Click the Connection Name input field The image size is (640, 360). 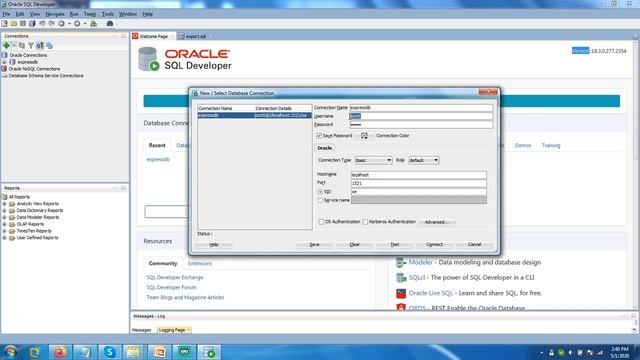click(421, 108)
